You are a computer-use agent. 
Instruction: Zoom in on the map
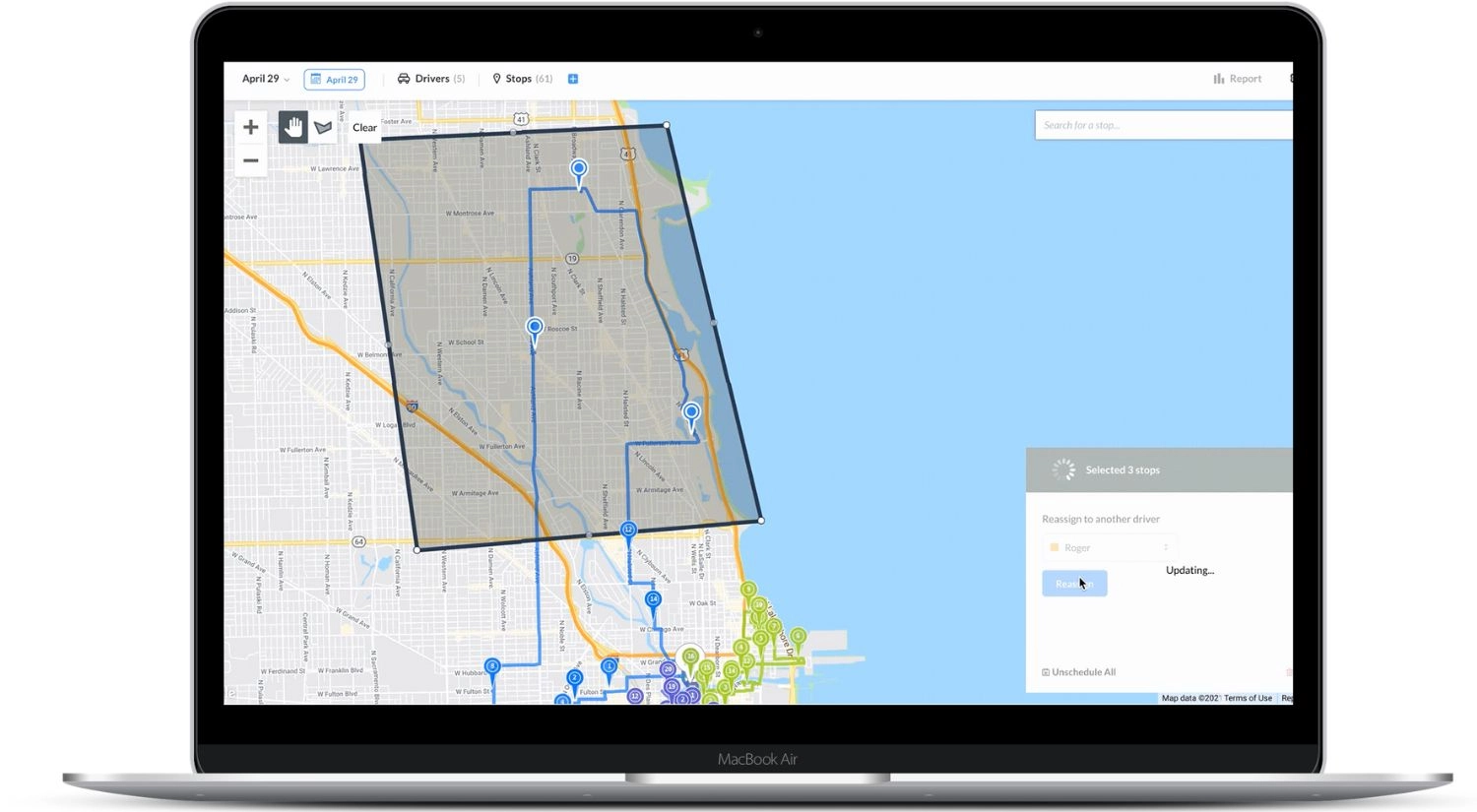[x=250, y=127]
